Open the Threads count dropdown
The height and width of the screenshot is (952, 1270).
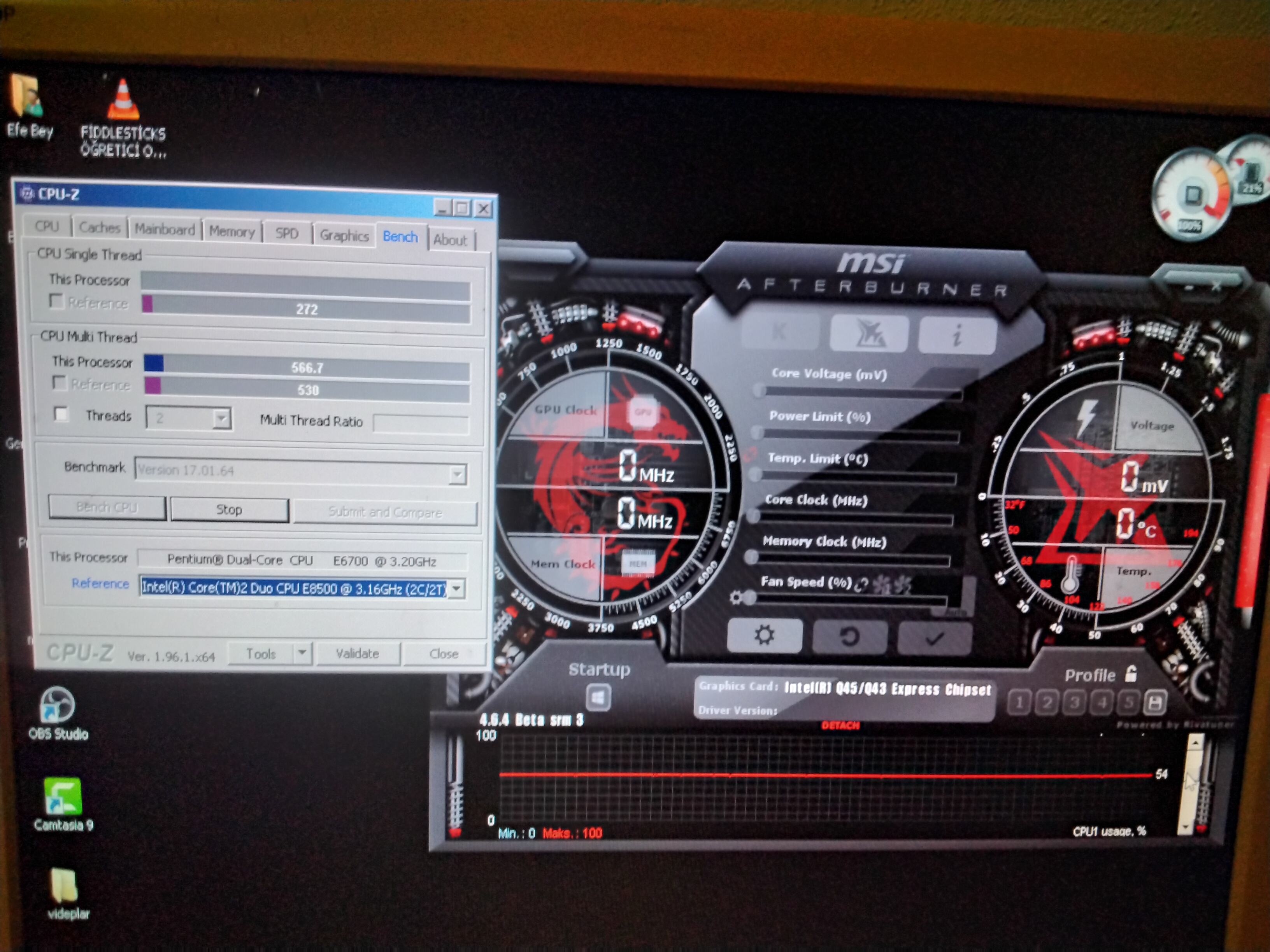pyautogui.click(x=222, y=419)
